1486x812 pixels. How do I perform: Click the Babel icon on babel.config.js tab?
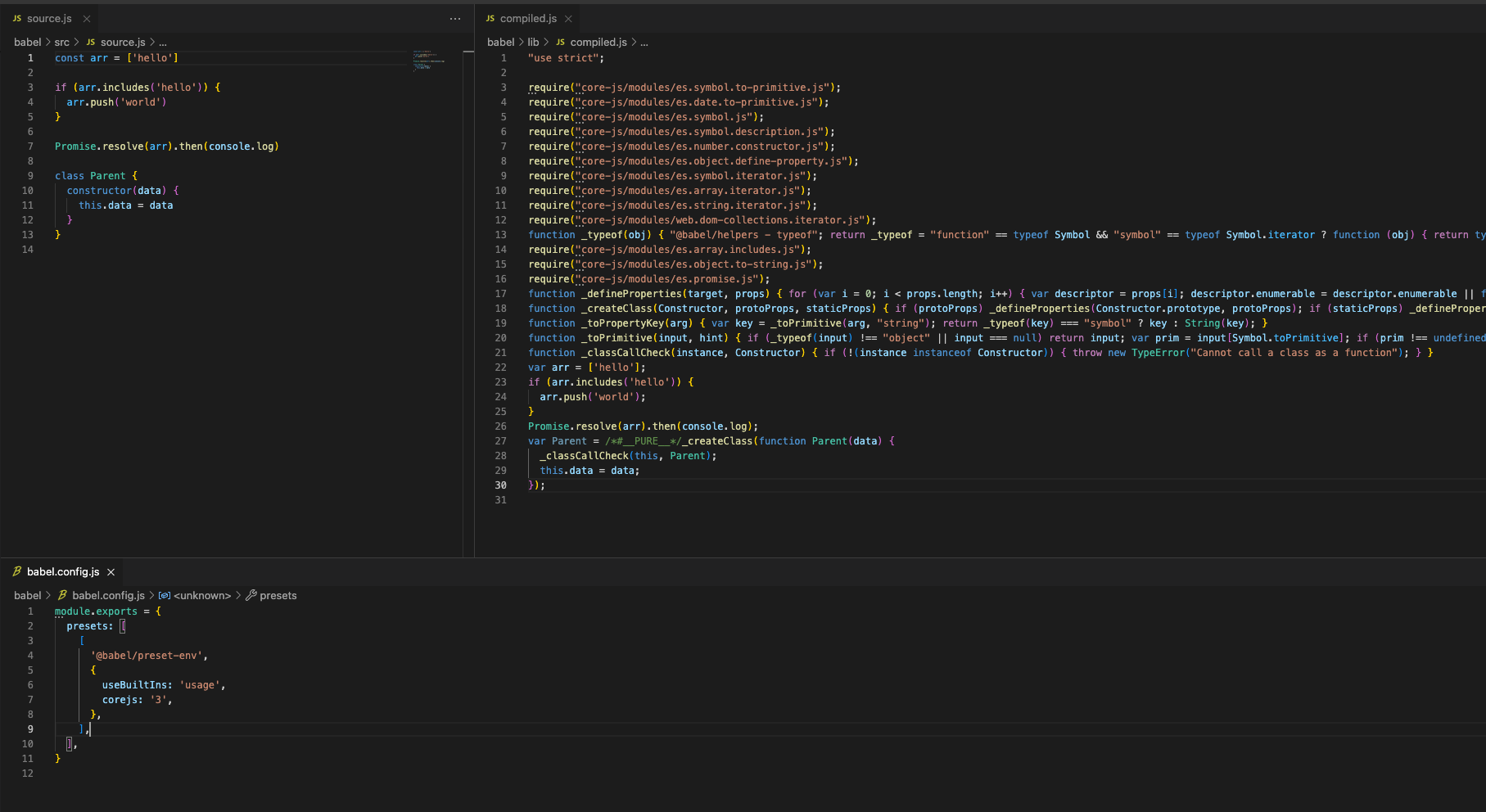tap(16, 571)
